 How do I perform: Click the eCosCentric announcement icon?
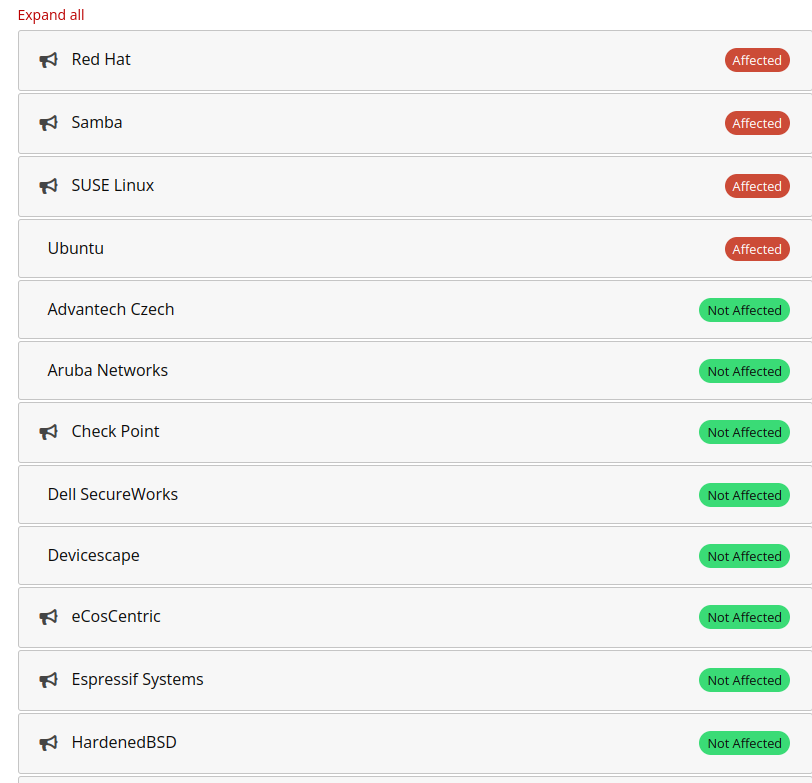coord(48,617)
